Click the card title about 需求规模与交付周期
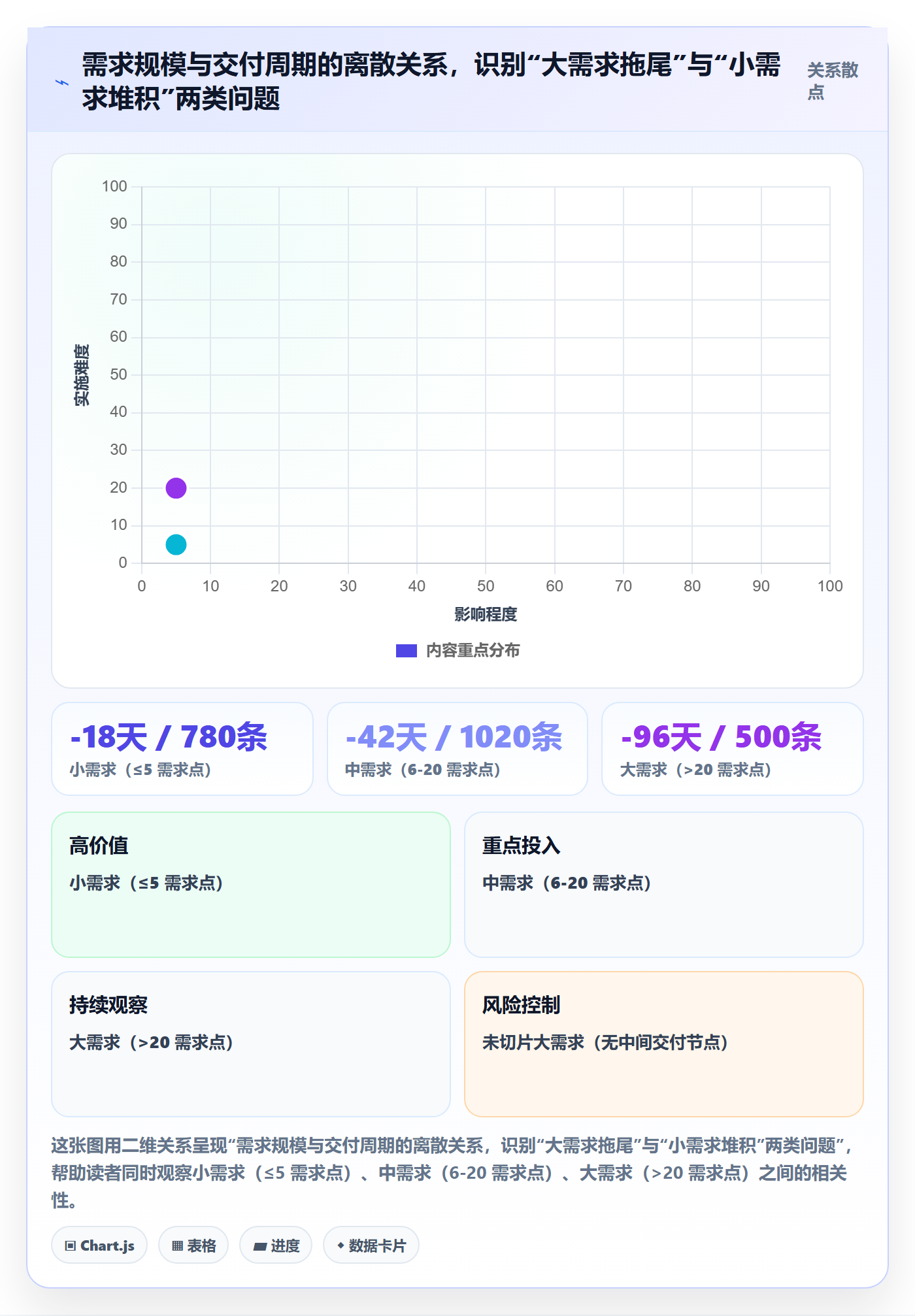The width and height of the screenshot is (915, 1316). pyautogui.click(x=431, y=82)
